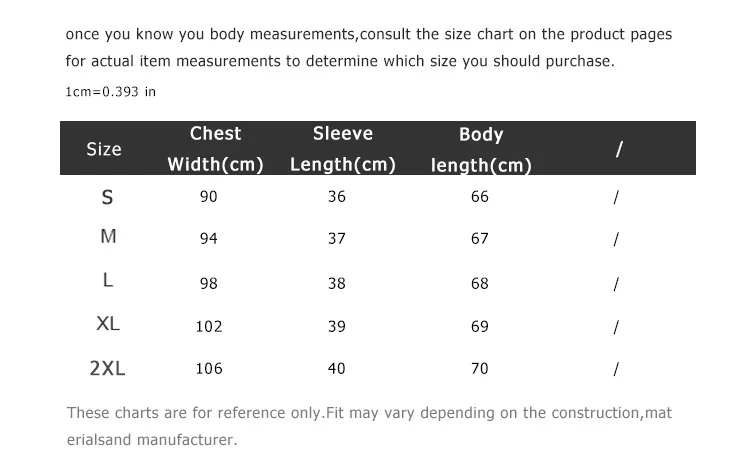
Task: Click the 1cm=0.393 in conversion text
Action: (110, 91)
